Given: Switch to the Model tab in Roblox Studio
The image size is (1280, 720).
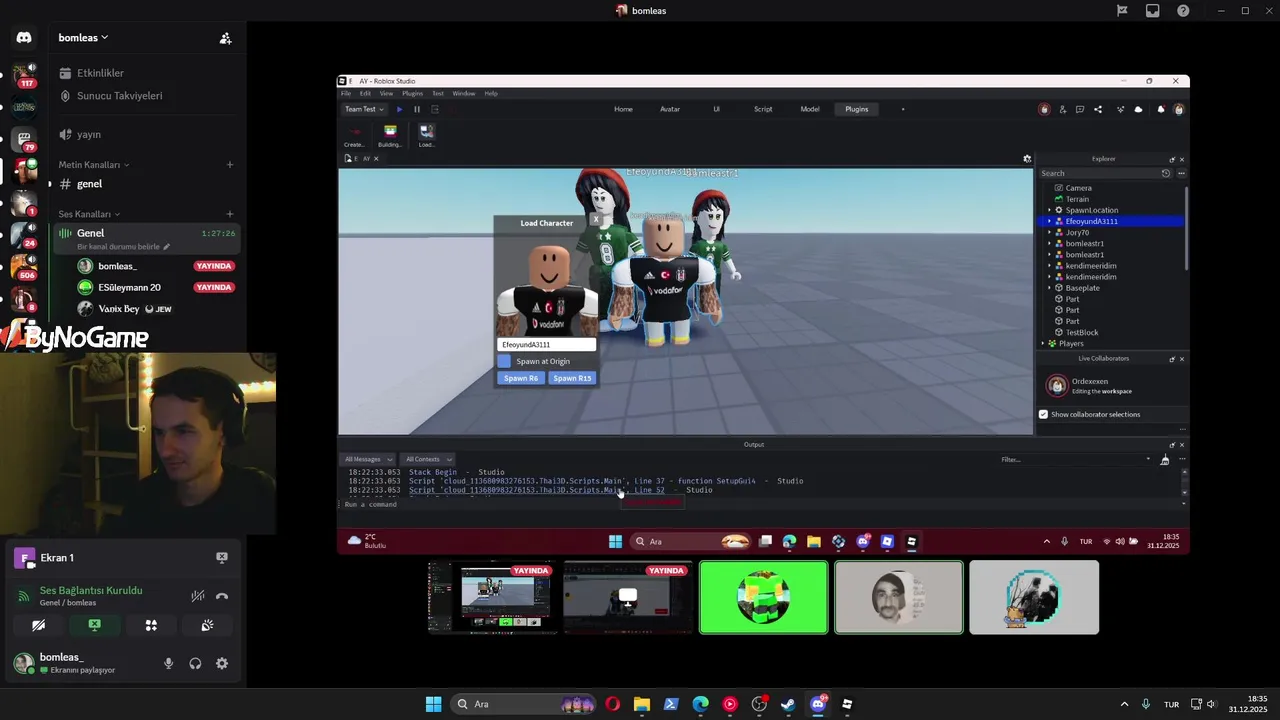Looking at the screenshot, I should pyautogui.click(x=810, y=109).
